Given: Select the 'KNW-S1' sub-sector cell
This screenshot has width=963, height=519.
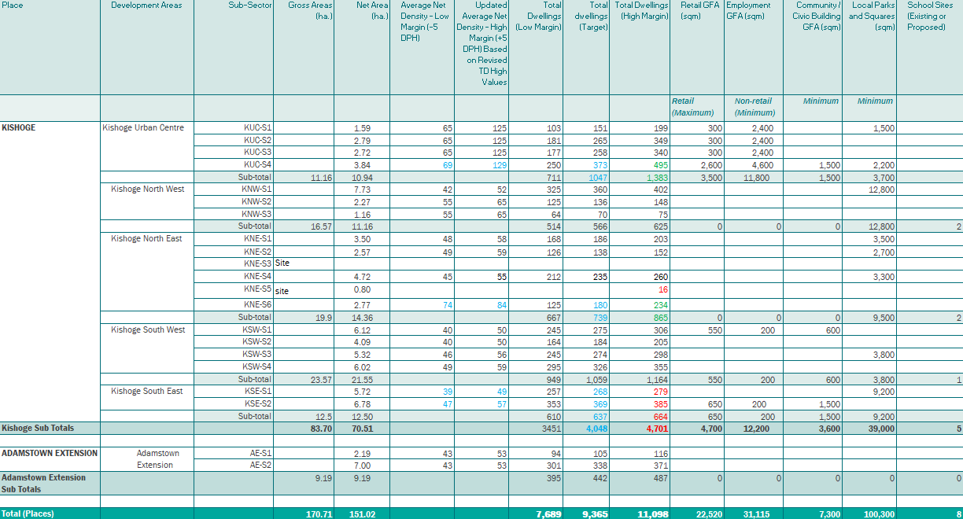Looking at the screenshot, I should 256,189.
